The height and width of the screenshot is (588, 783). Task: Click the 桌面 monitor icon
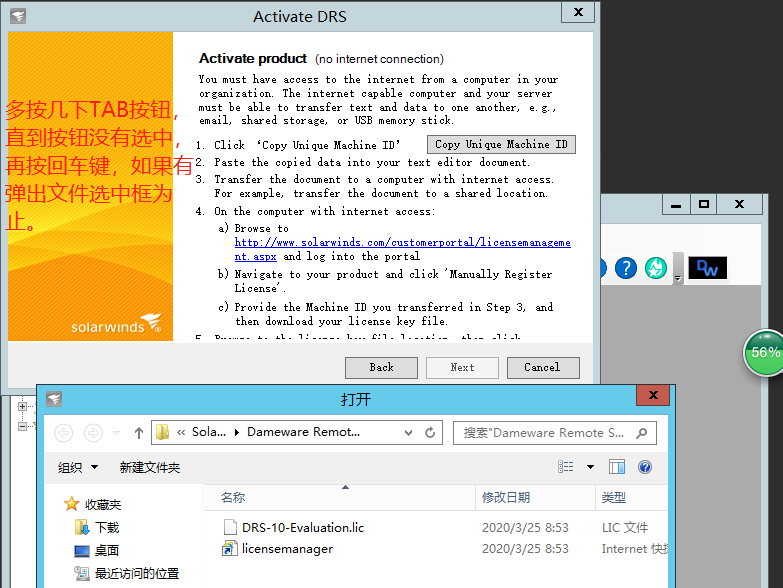coord(81,551)
